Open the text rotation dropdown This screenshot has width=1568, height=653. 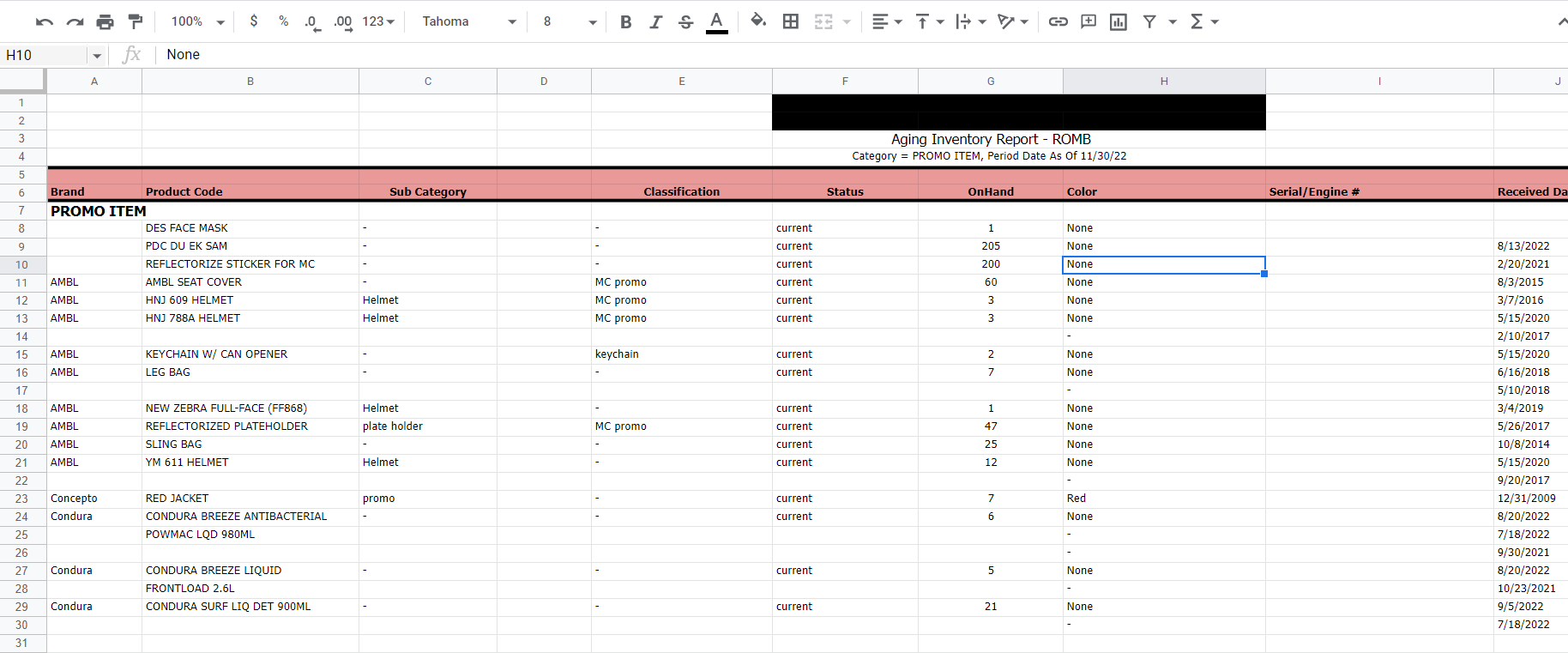pos(1013,21)
